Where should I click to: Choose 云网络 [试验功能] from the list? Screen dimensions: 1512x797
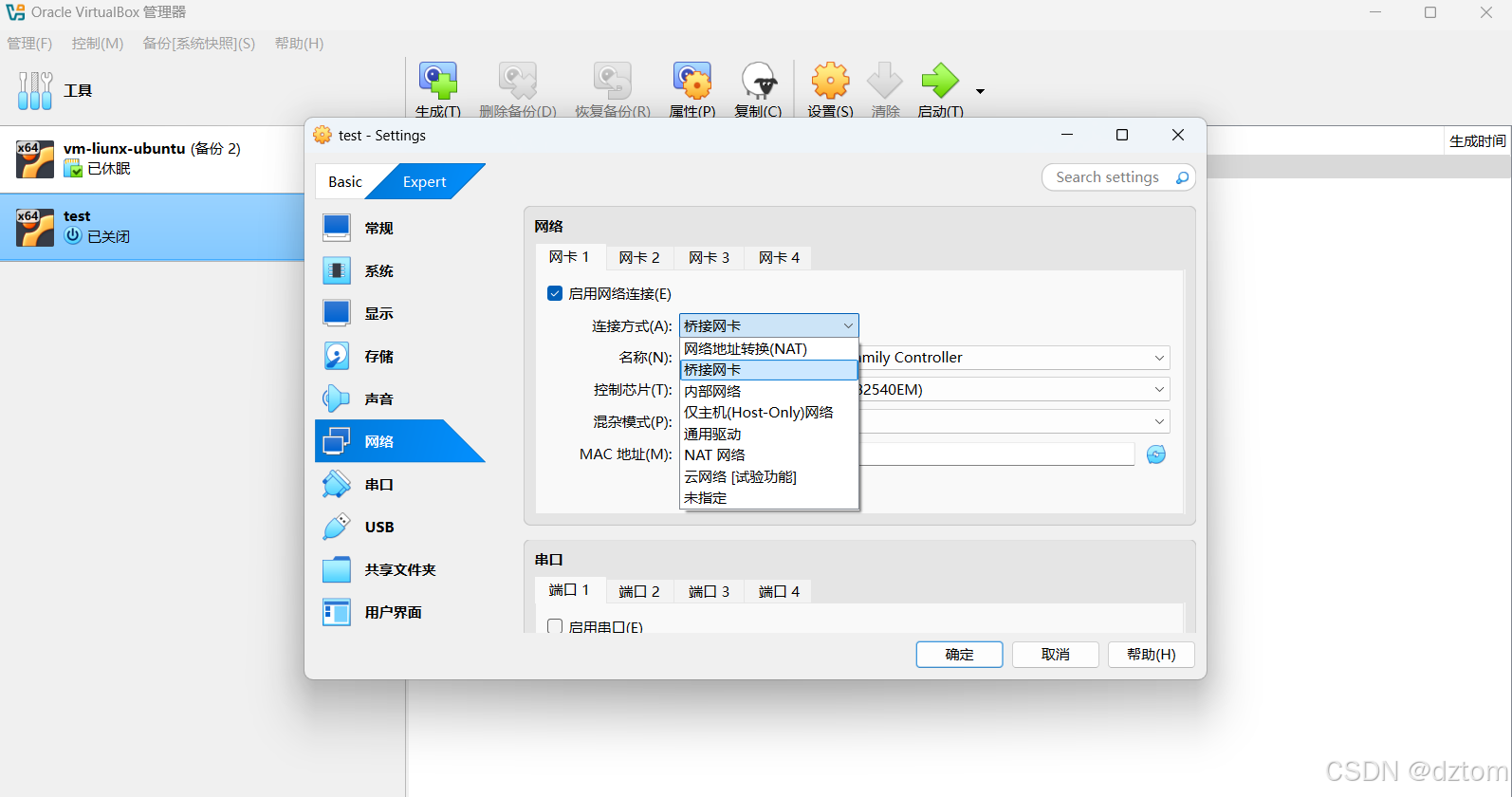tap(769, 476)
